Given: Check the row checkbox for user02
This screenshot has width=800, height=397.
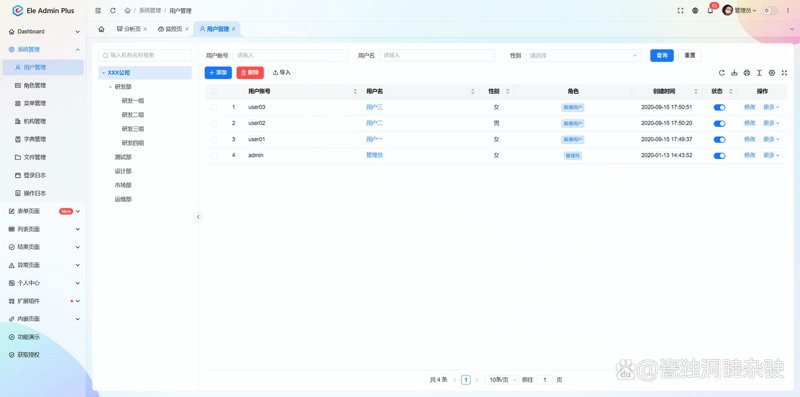Looking at the screenshot, I should (214, 123).
